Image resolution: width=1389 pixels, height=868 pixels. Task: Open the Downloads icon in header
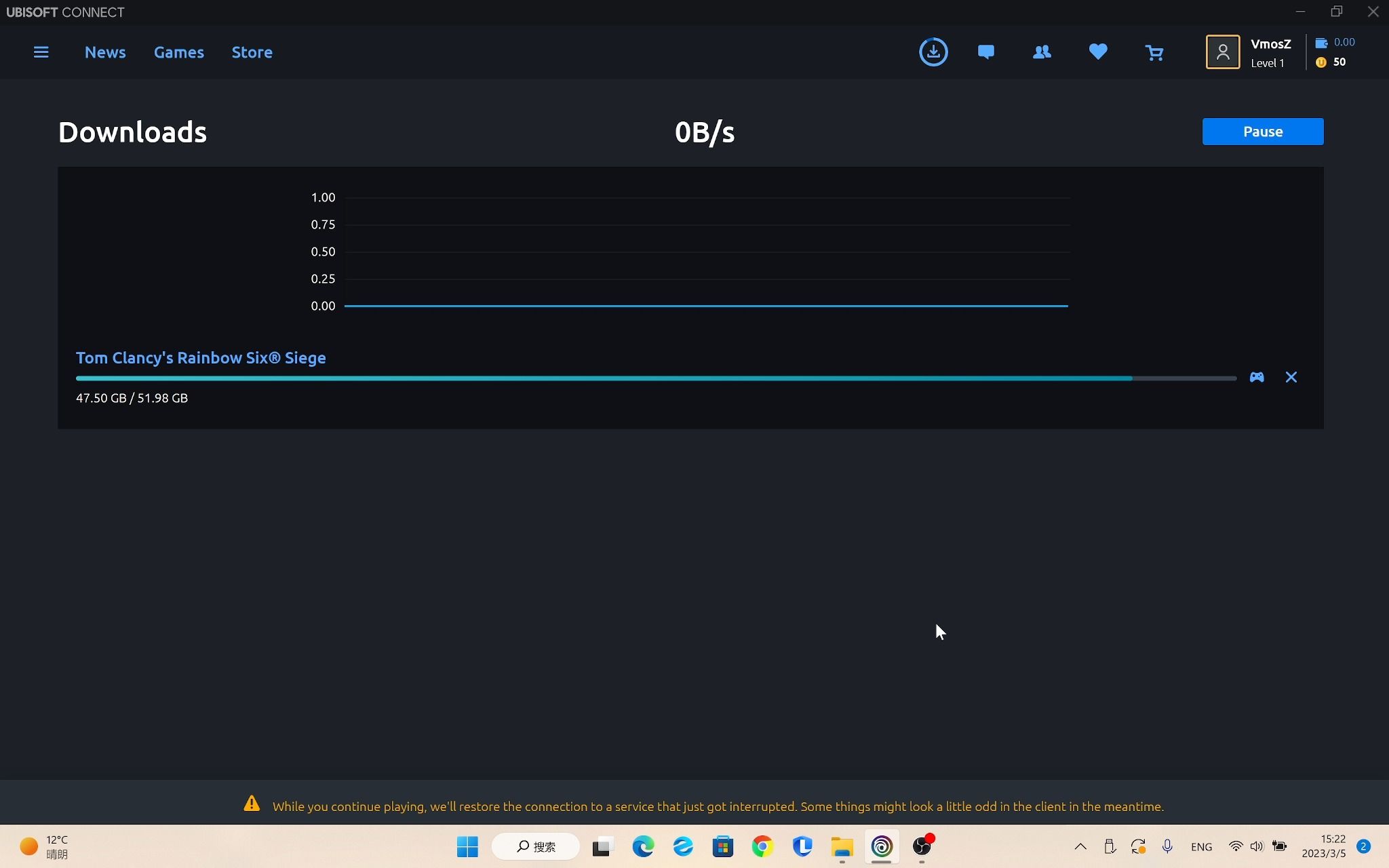coord(933,52)
